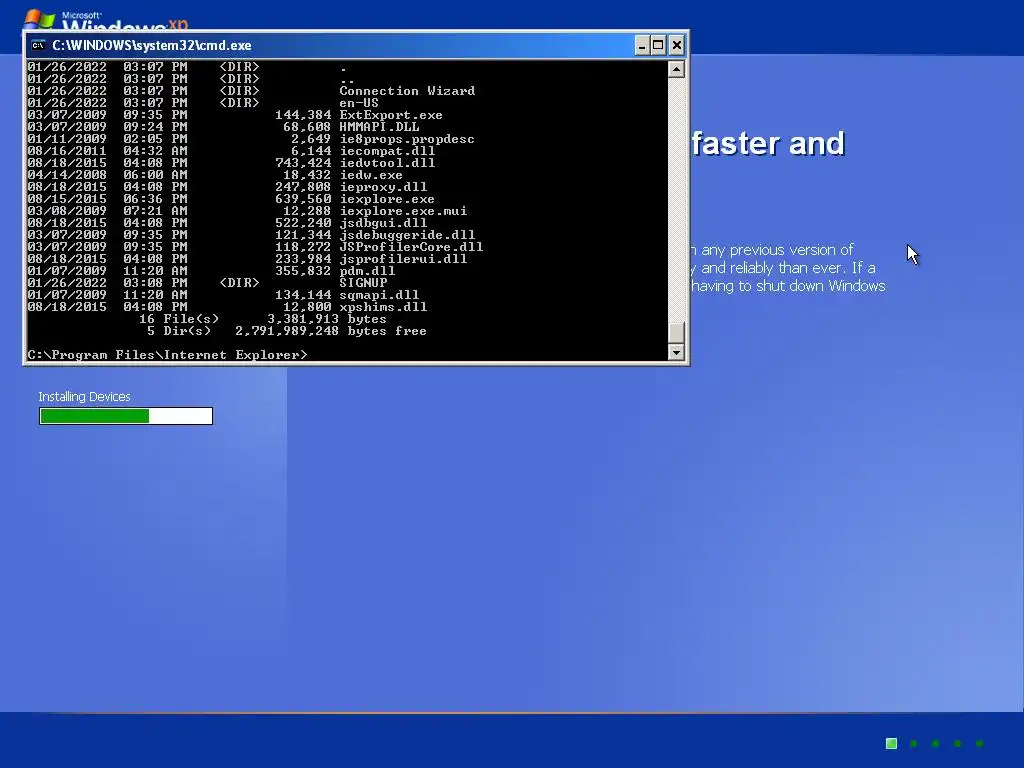Click the ExtExport.exe file row
The width and height of the screenshot is (1024, 768).
(235, 115)
